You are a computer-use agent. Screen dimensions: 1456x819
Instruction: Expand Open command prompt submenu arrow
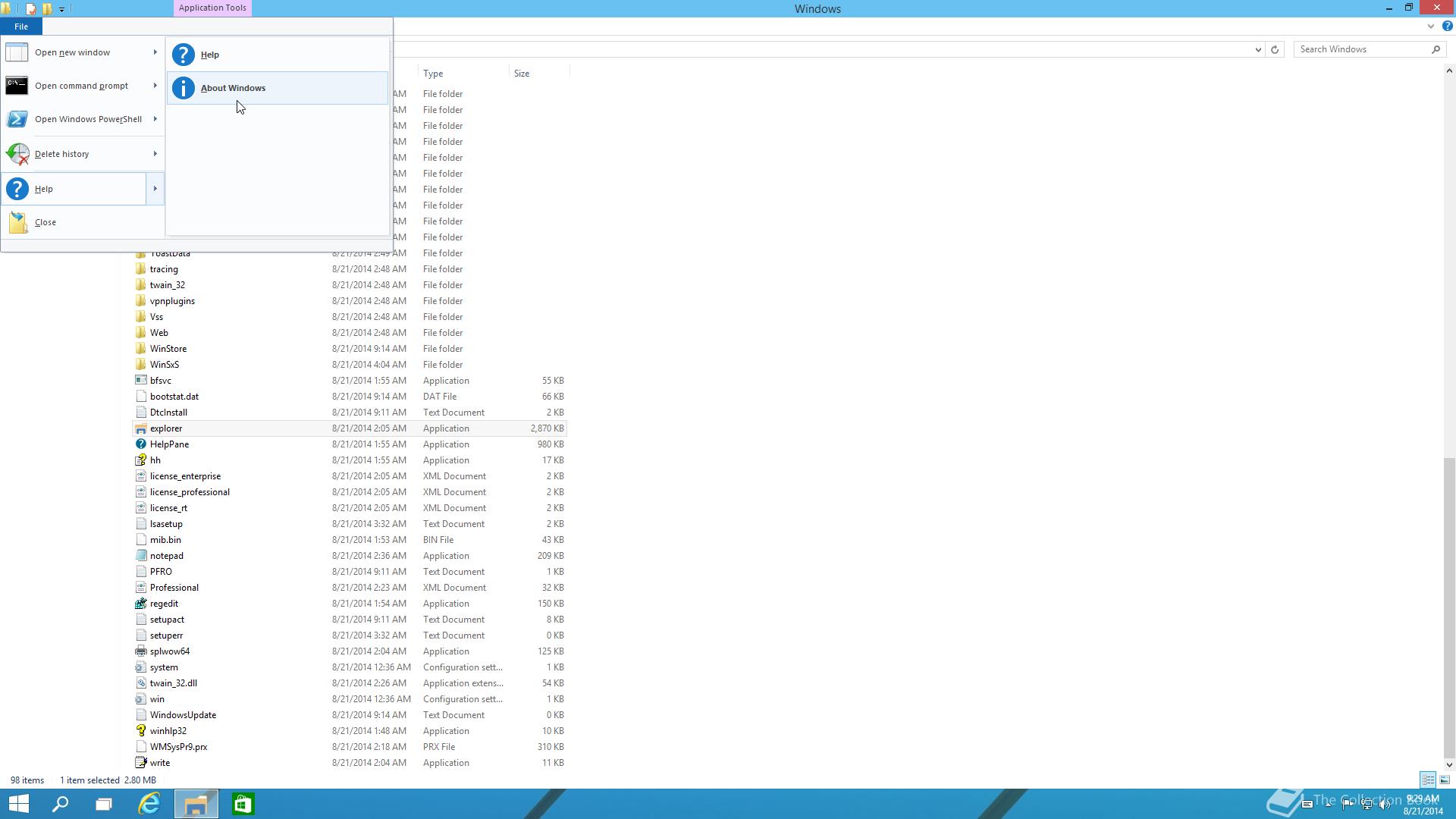(155, 86)
